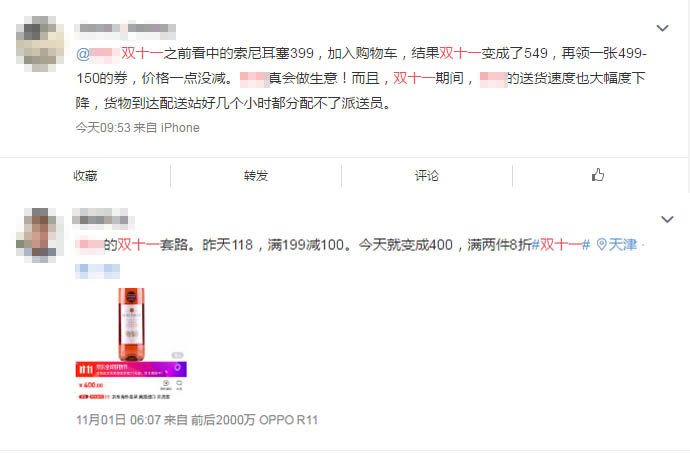This screenshot has width=690, height=453.
Task: Click 收藏 to favorite the first post
Action: [x=85, y=176]
